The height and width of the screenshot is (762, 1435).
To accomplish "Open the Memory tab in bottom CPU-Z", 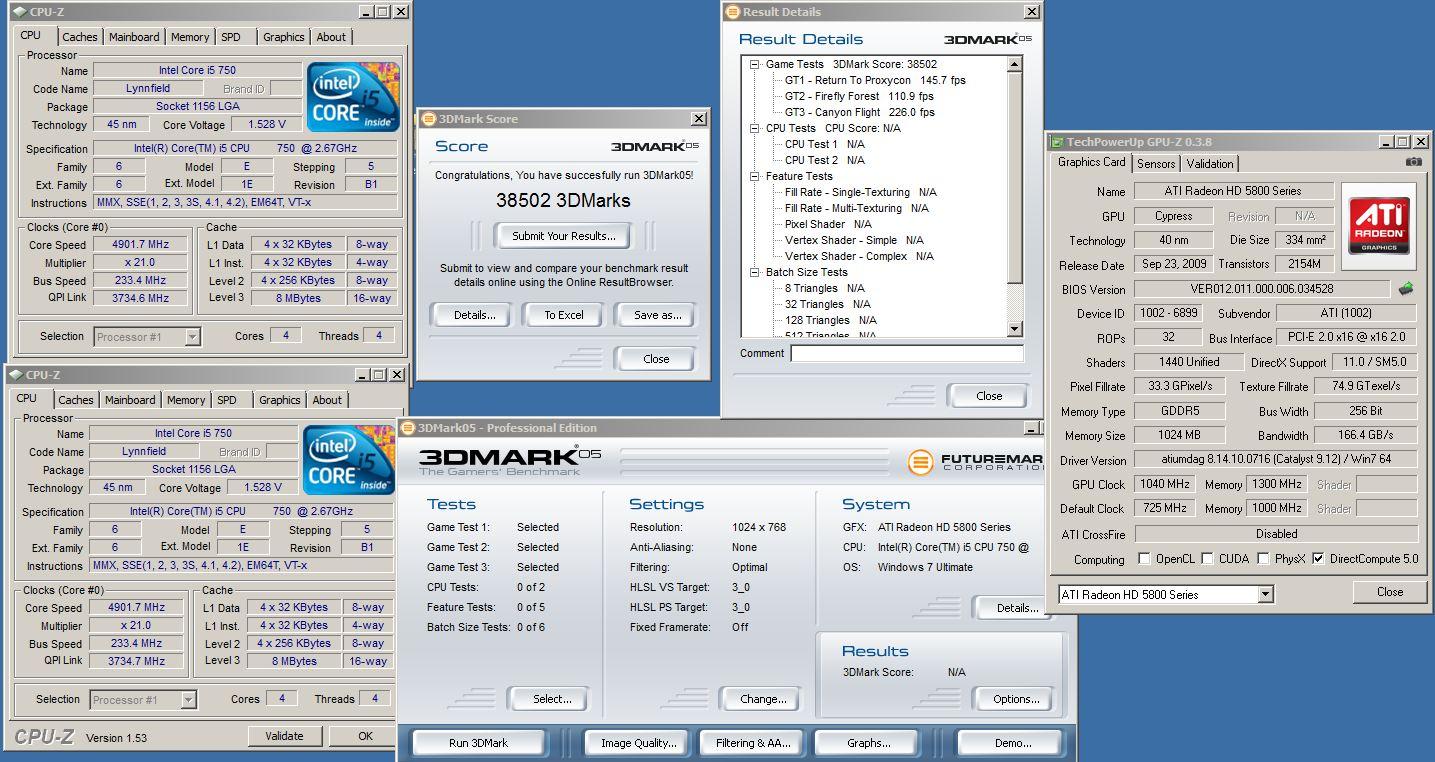I will tap(186, 400).
